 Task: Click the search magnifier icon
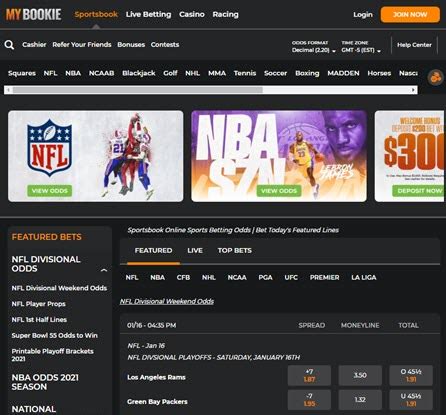point(9,45)
